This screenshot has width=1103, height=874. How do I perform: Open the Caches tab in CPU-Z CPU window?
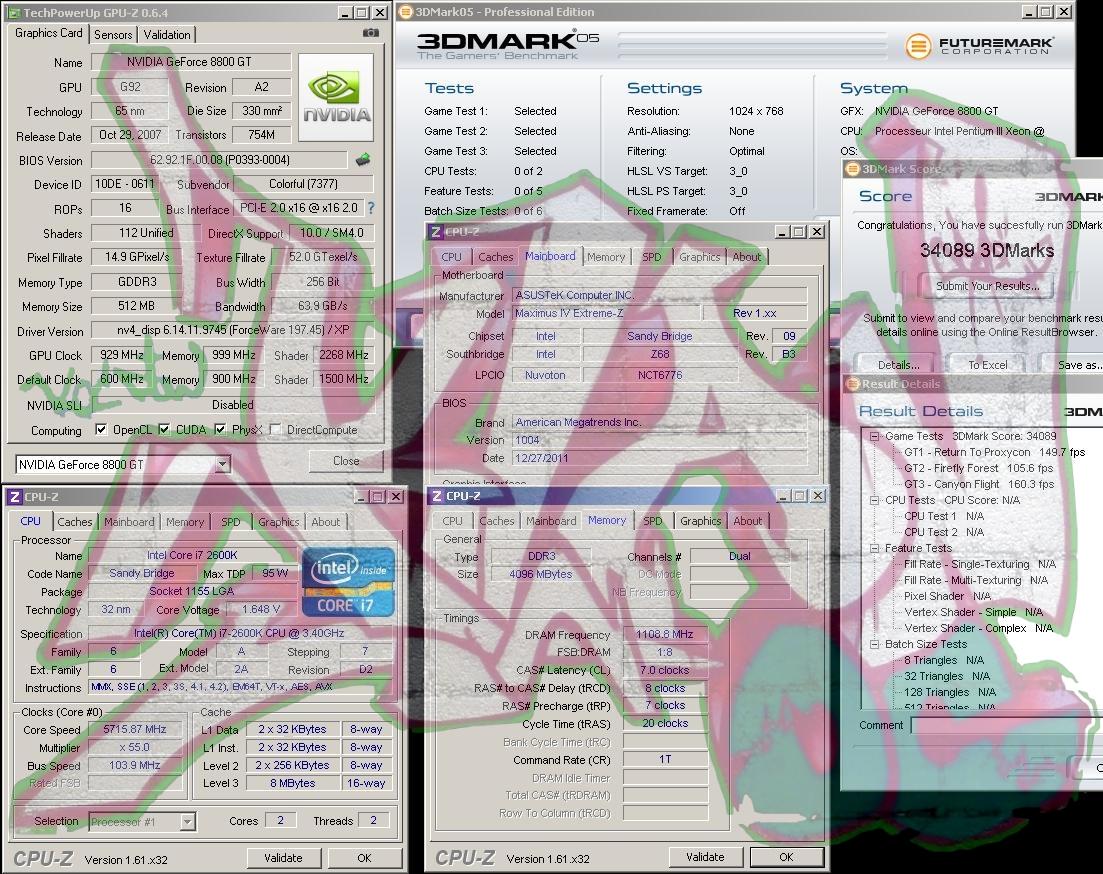tap(75, 522)
